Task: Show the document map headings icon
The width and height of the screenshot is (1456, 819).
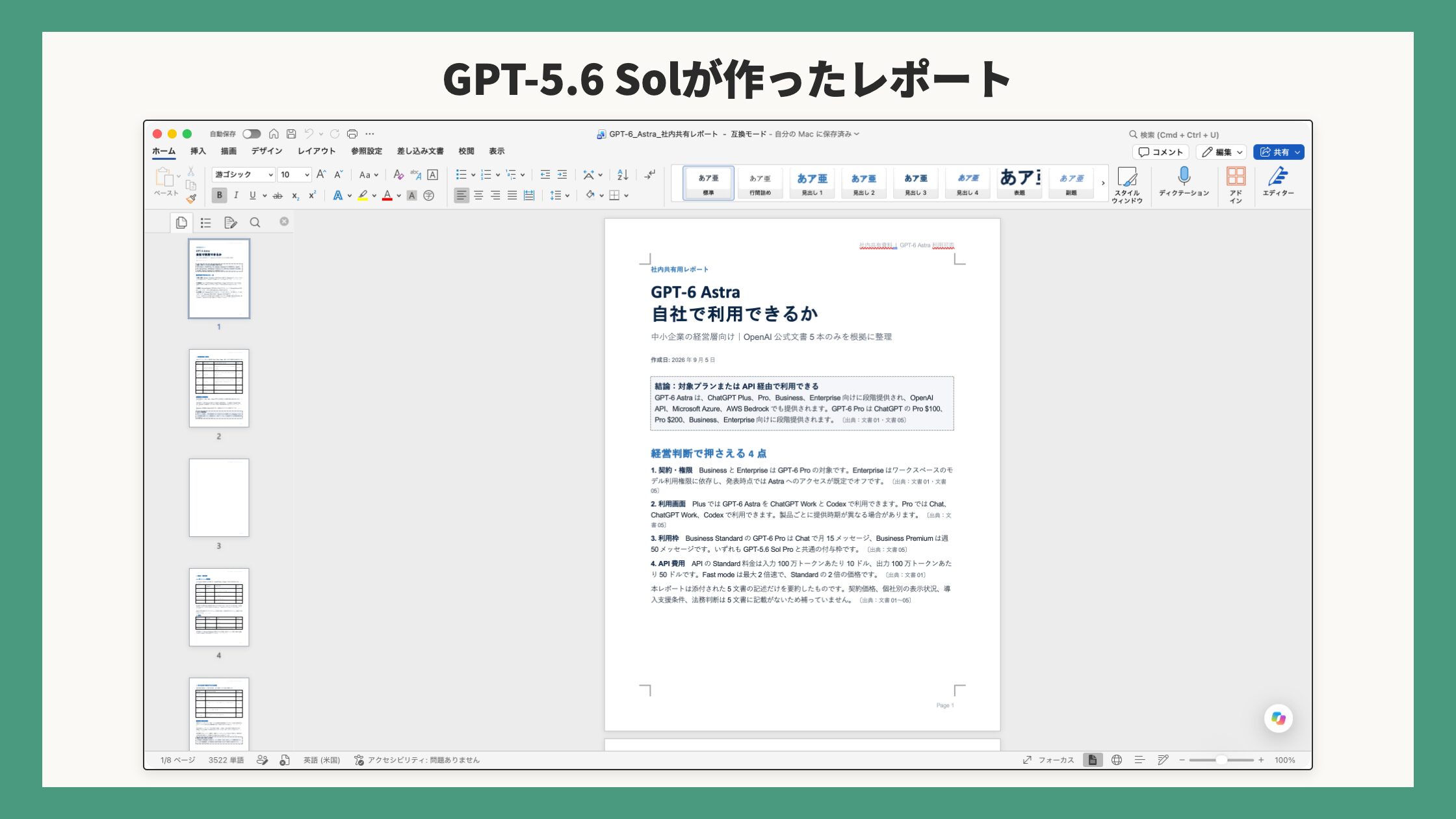Action: 205,222
